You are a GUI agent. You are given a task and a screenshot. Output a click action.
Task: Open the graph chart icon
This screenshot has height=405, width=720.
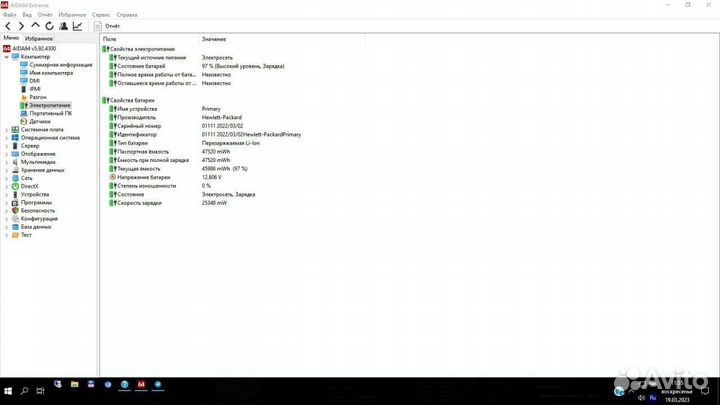point(77,26)
